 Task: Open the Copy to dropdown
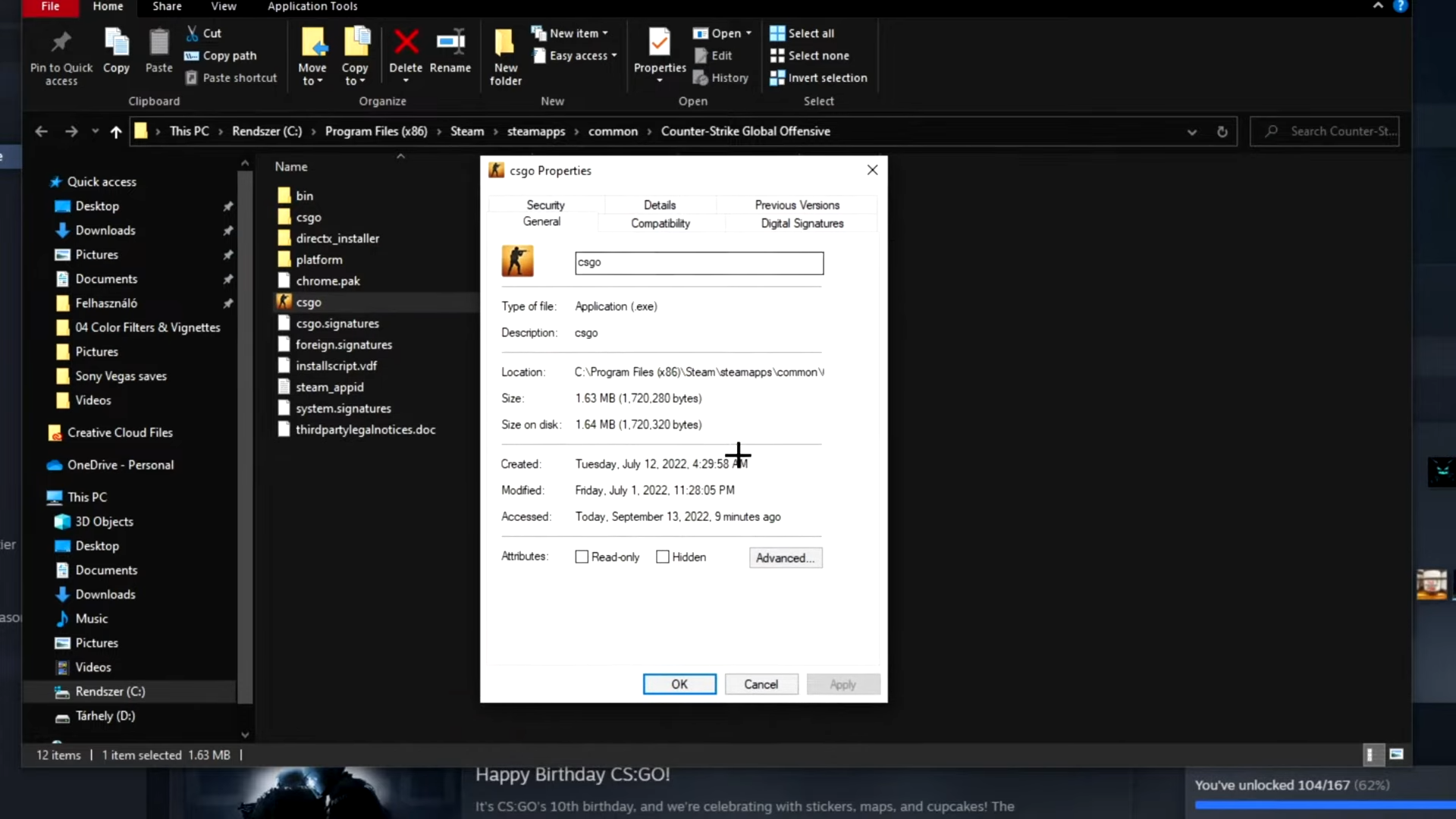355,74
